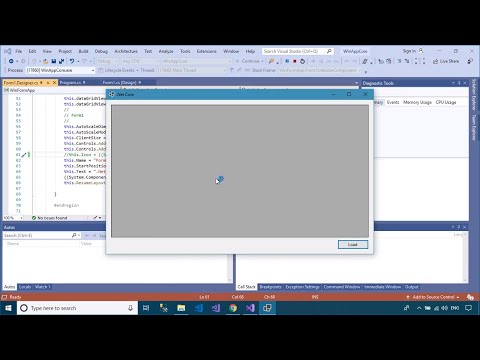Screen dimensions: 480x360
Task: Click the account person icon beside Sign in
Action: coord(421,51)
